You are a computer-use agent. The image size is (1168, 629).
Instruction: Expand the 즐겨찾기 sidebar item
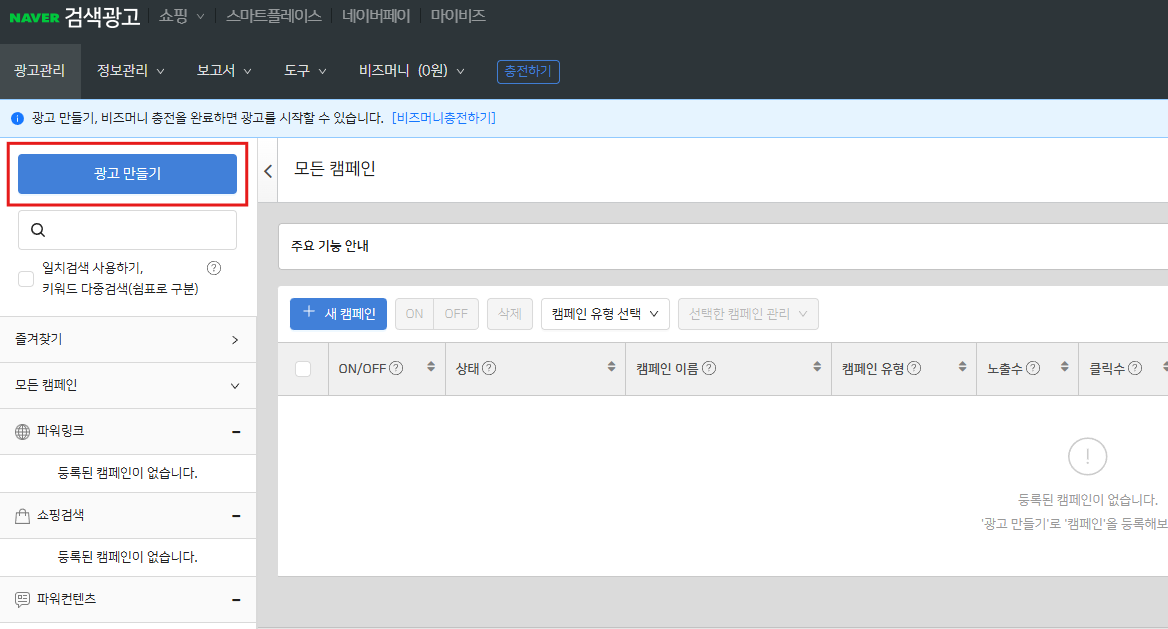[235, 340]
